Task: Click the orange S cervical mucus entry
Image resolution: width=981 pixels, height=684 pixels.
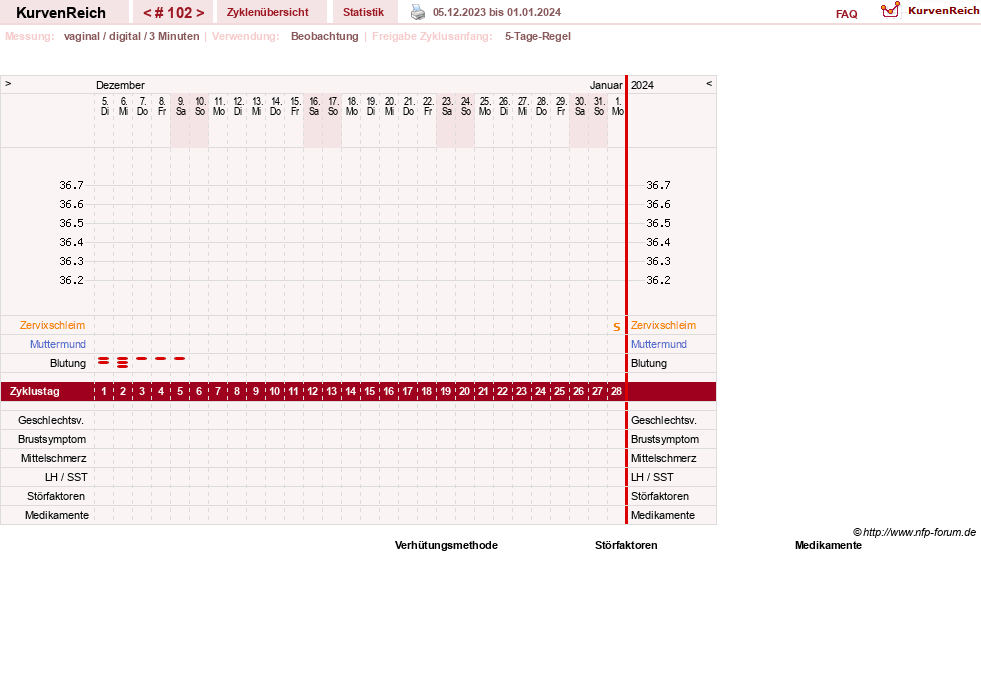Action: click(x=617, y=327)
